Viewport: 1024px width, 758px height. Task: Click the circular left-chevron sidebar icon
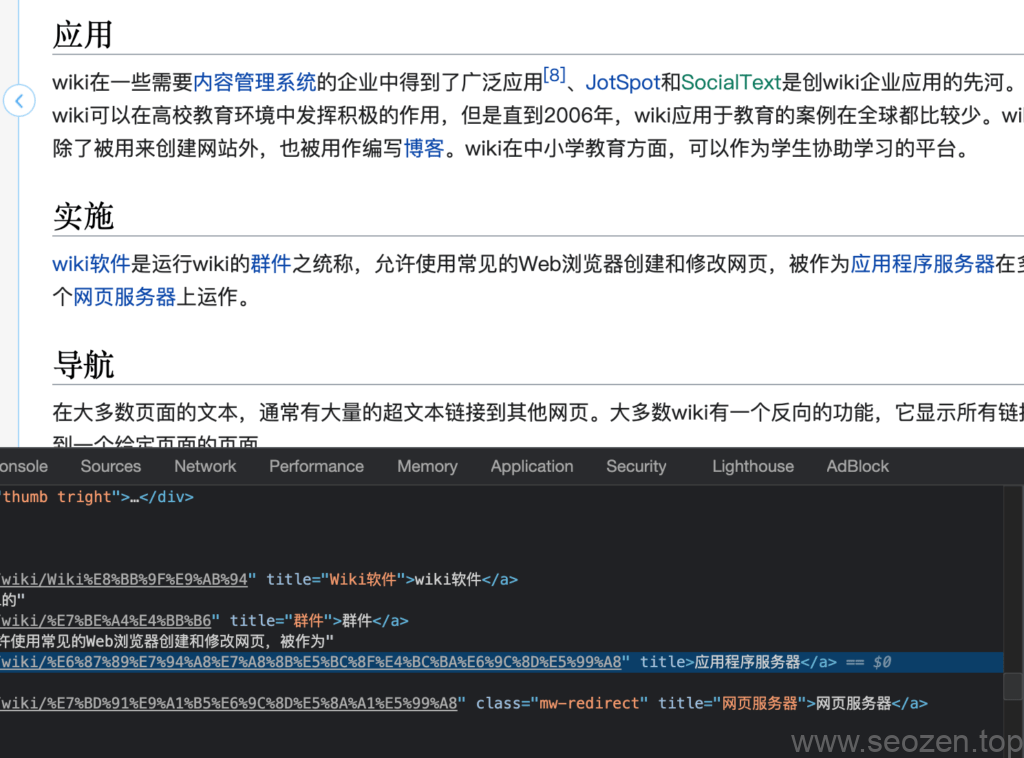19,101
